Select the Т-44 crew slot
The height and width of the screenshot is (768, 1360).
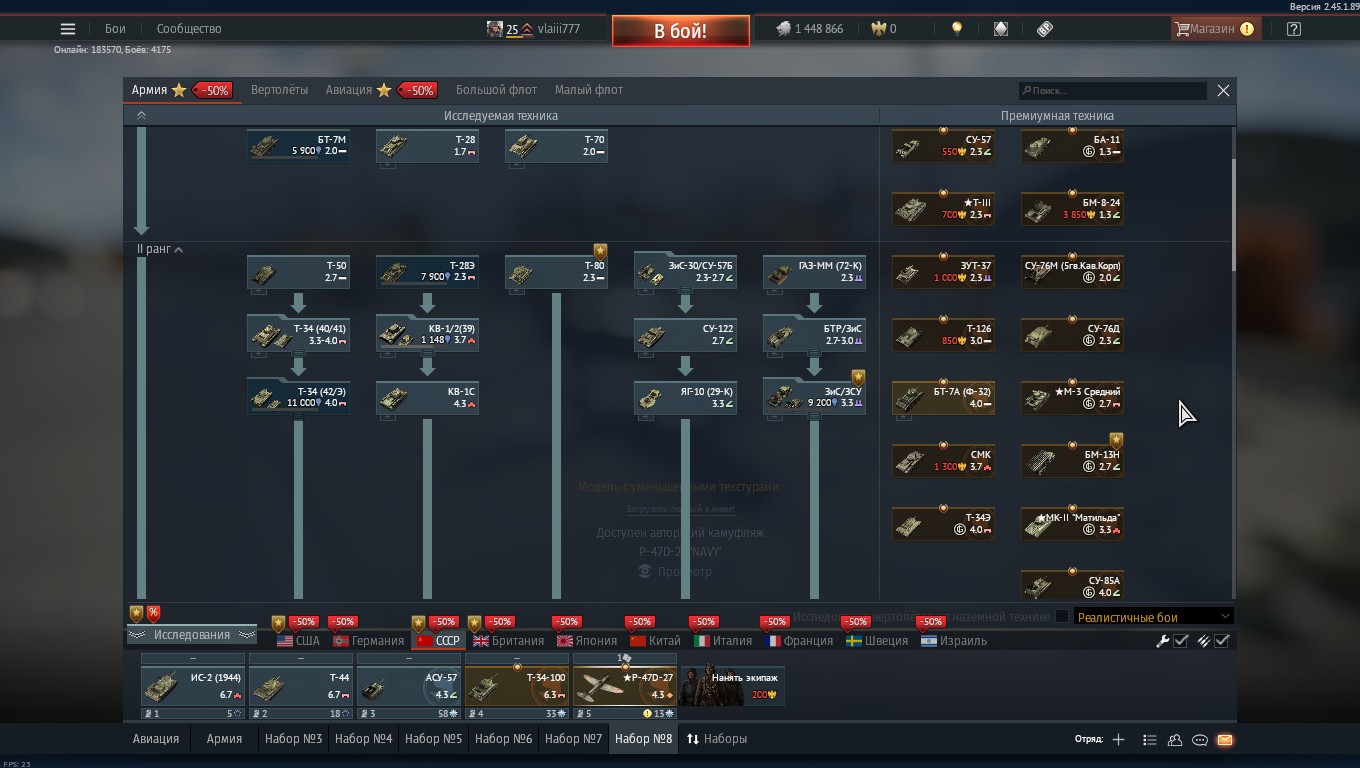(x=301, y=688)
